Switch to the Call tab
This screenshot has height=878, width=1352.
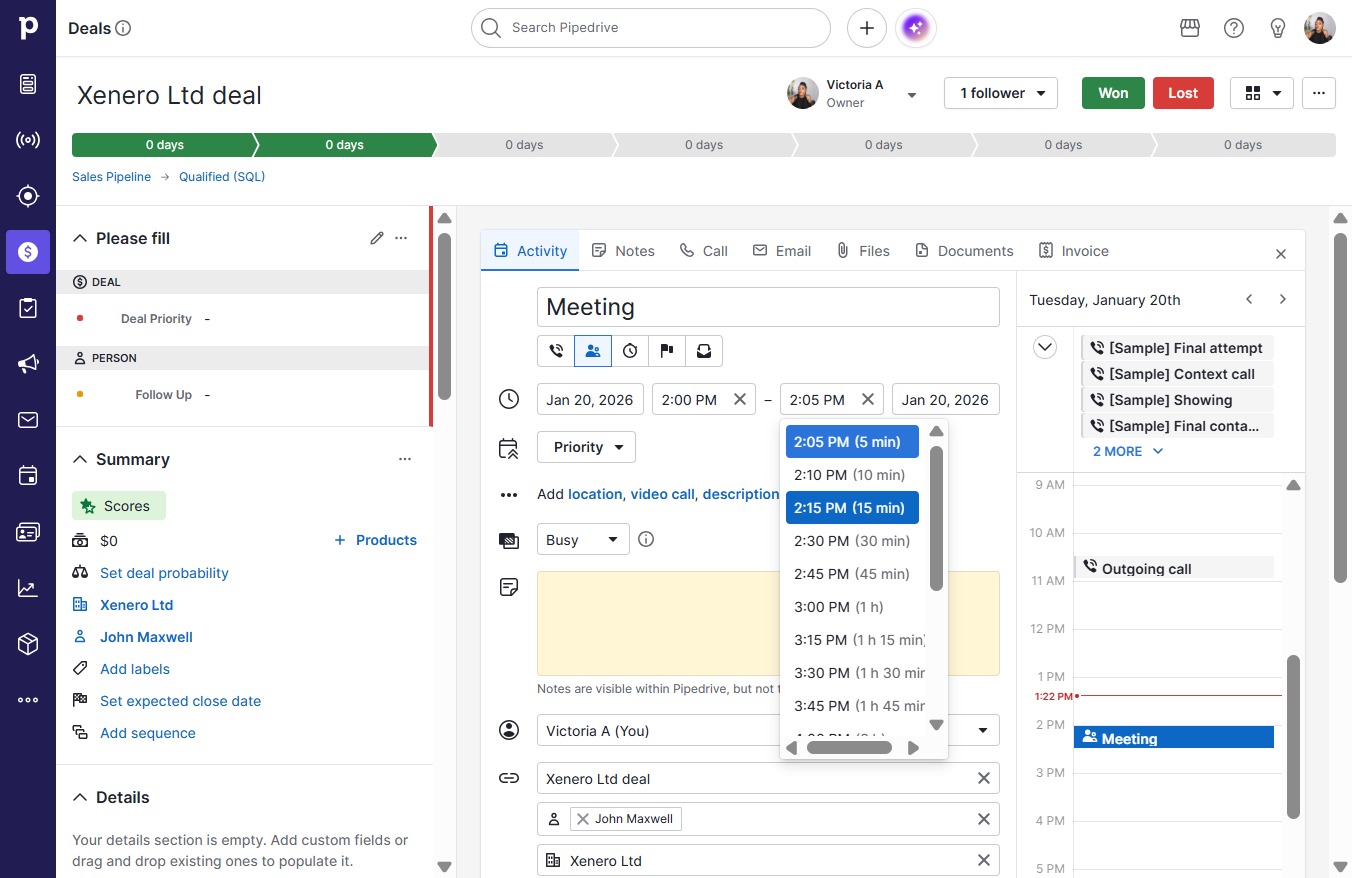[703, 251]
